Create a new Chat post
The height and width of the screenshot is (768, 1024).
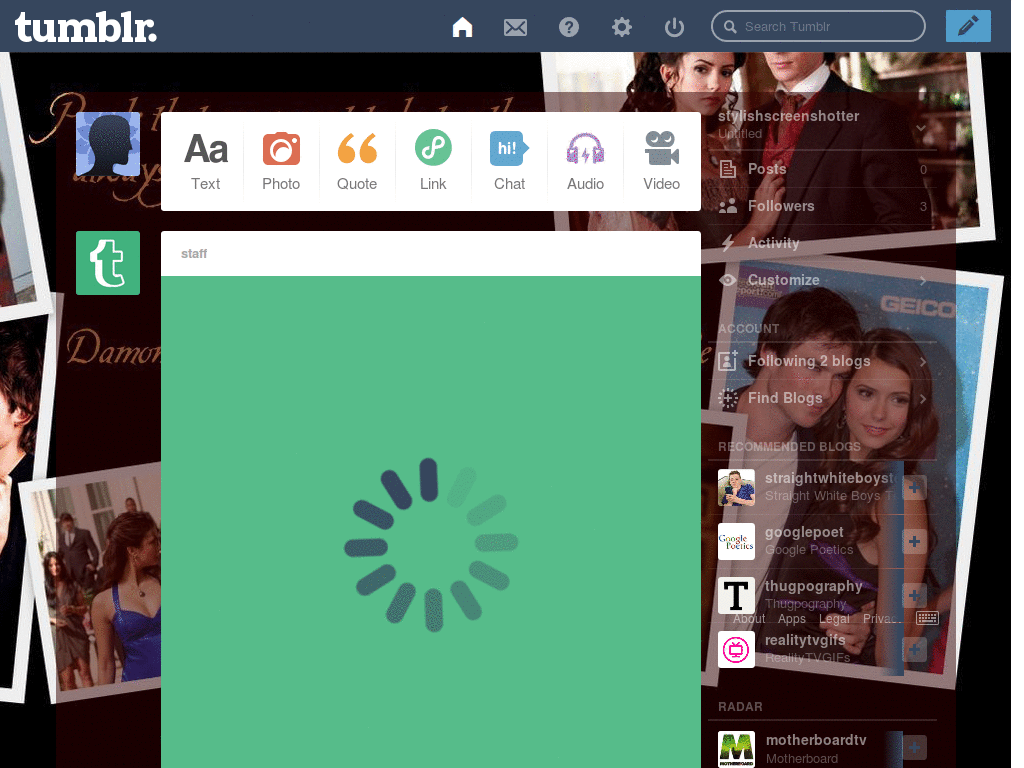tap(509, 161)
